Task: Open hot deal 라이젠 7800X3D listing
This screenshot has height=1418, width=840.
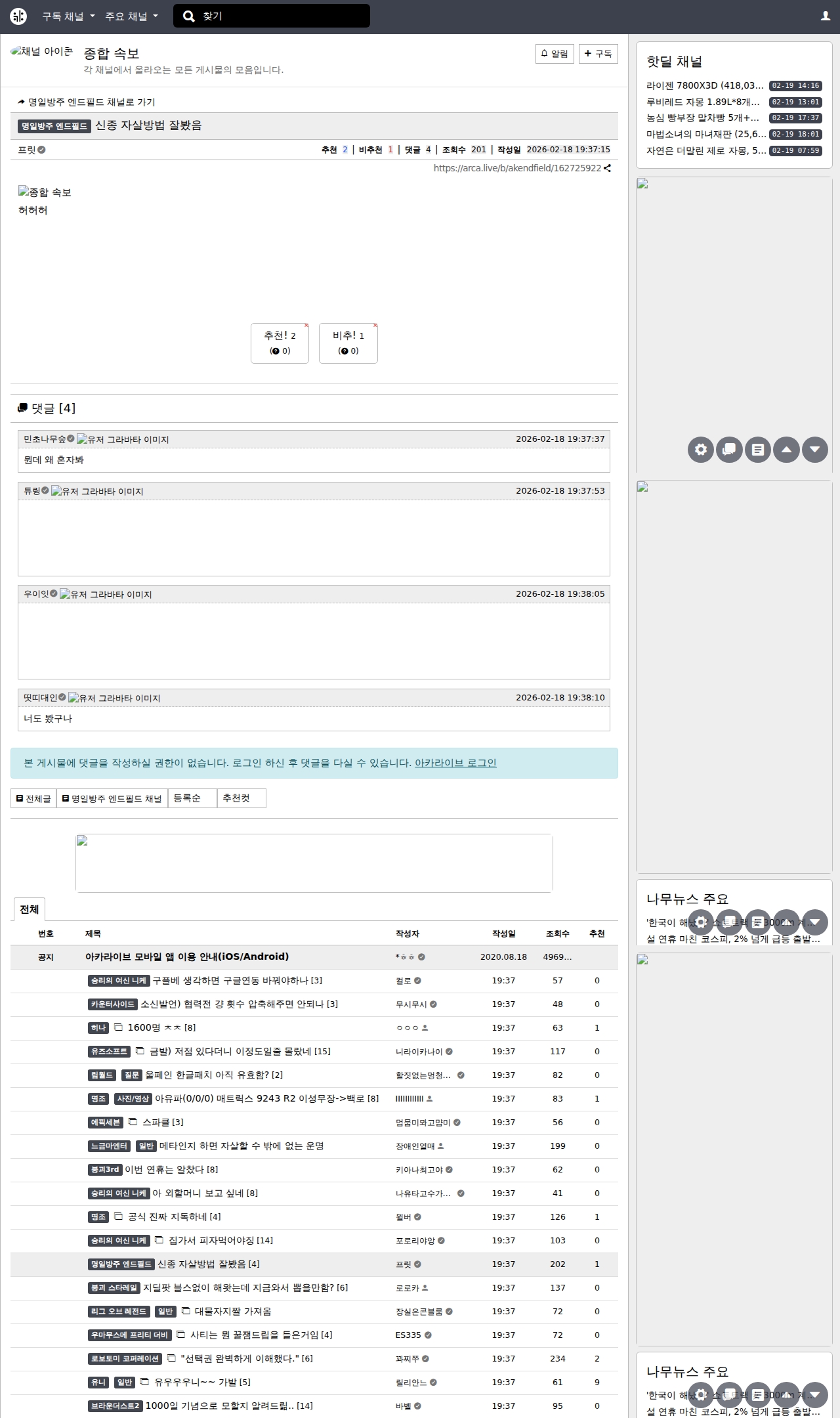Action: click(705, 86)
